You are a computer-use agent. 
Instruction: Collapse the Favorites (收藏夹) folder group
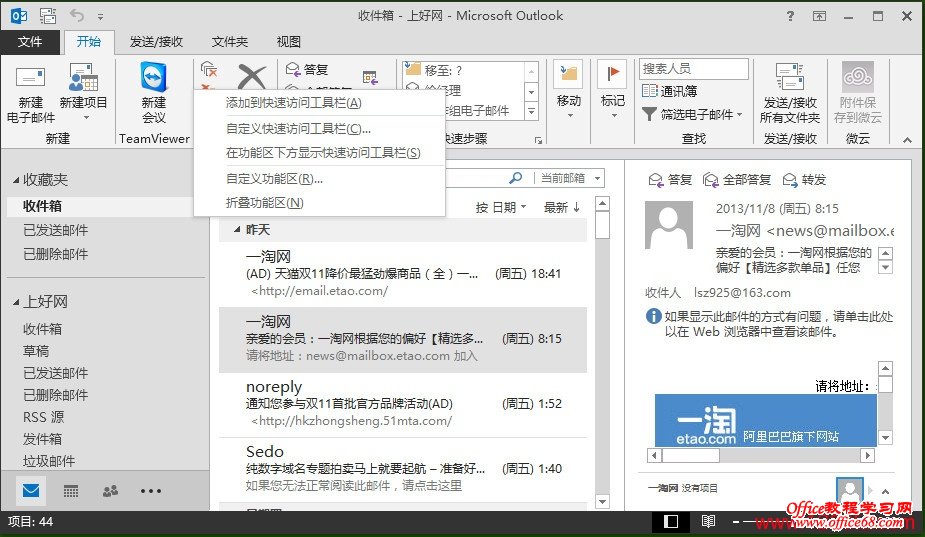click(16, 180)
